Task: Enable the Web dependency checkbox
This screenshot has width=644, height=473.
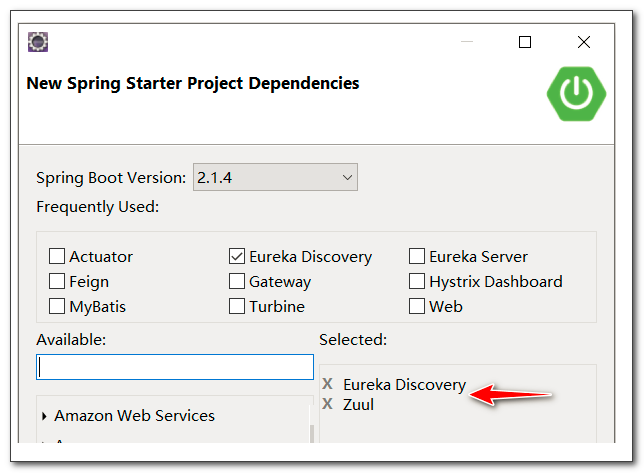Action: pos(417,306)
